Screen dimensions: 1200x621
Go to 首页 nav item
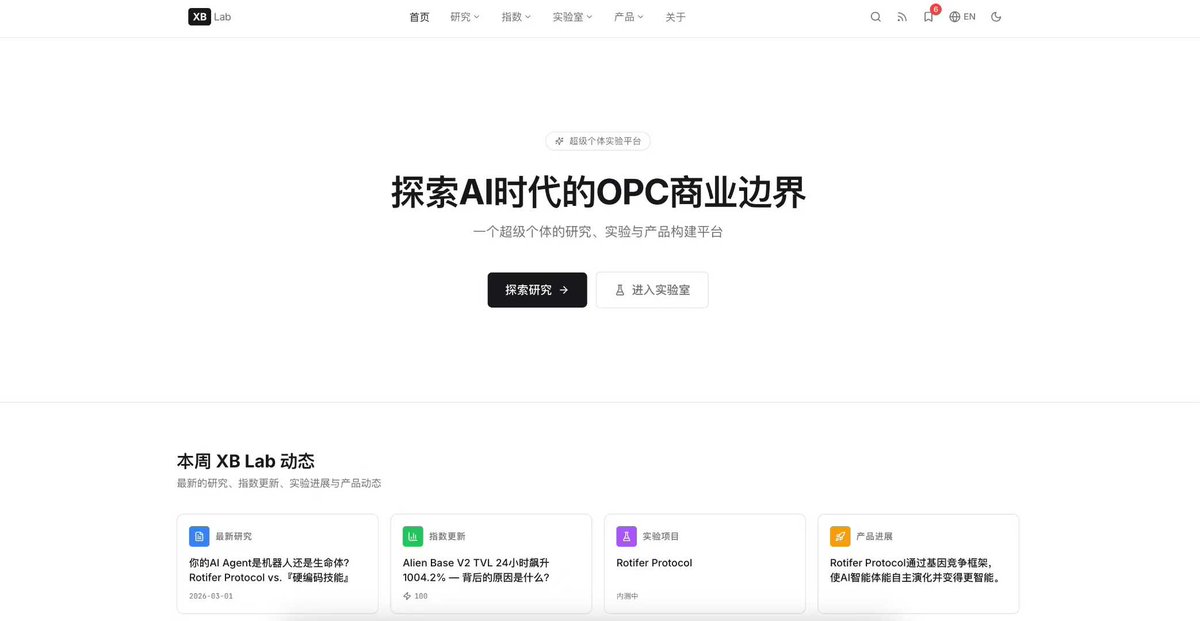(420, 17)
